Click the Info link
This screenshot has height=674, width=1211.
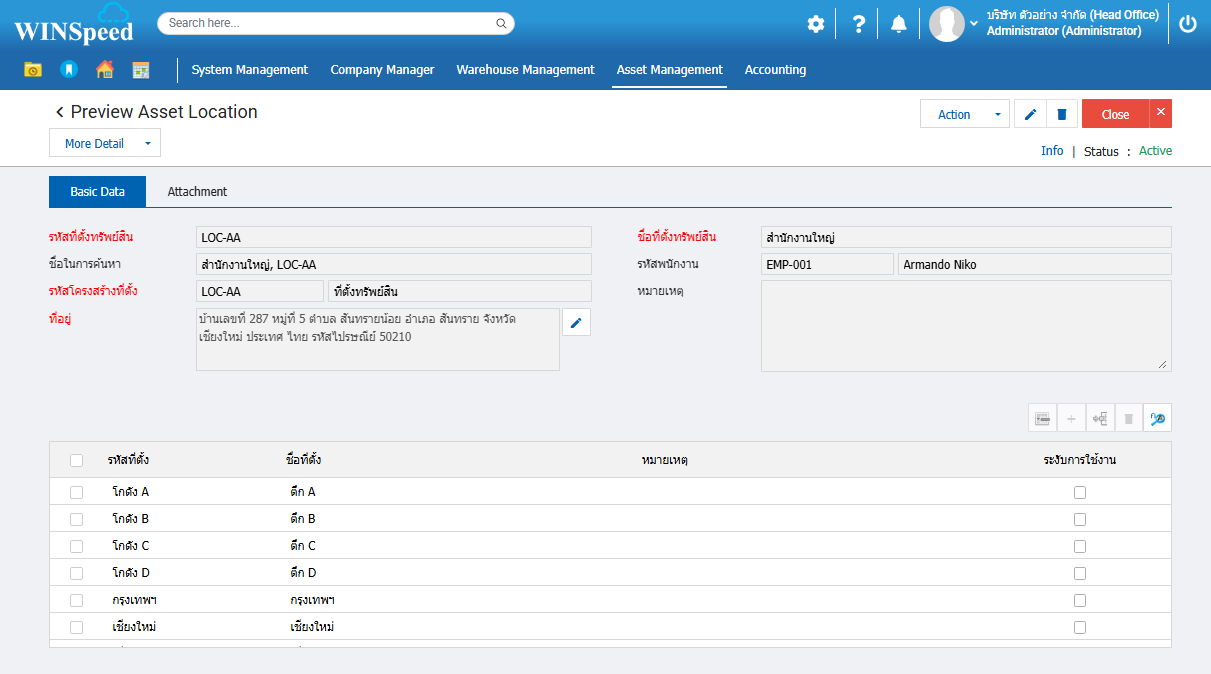1051,151
